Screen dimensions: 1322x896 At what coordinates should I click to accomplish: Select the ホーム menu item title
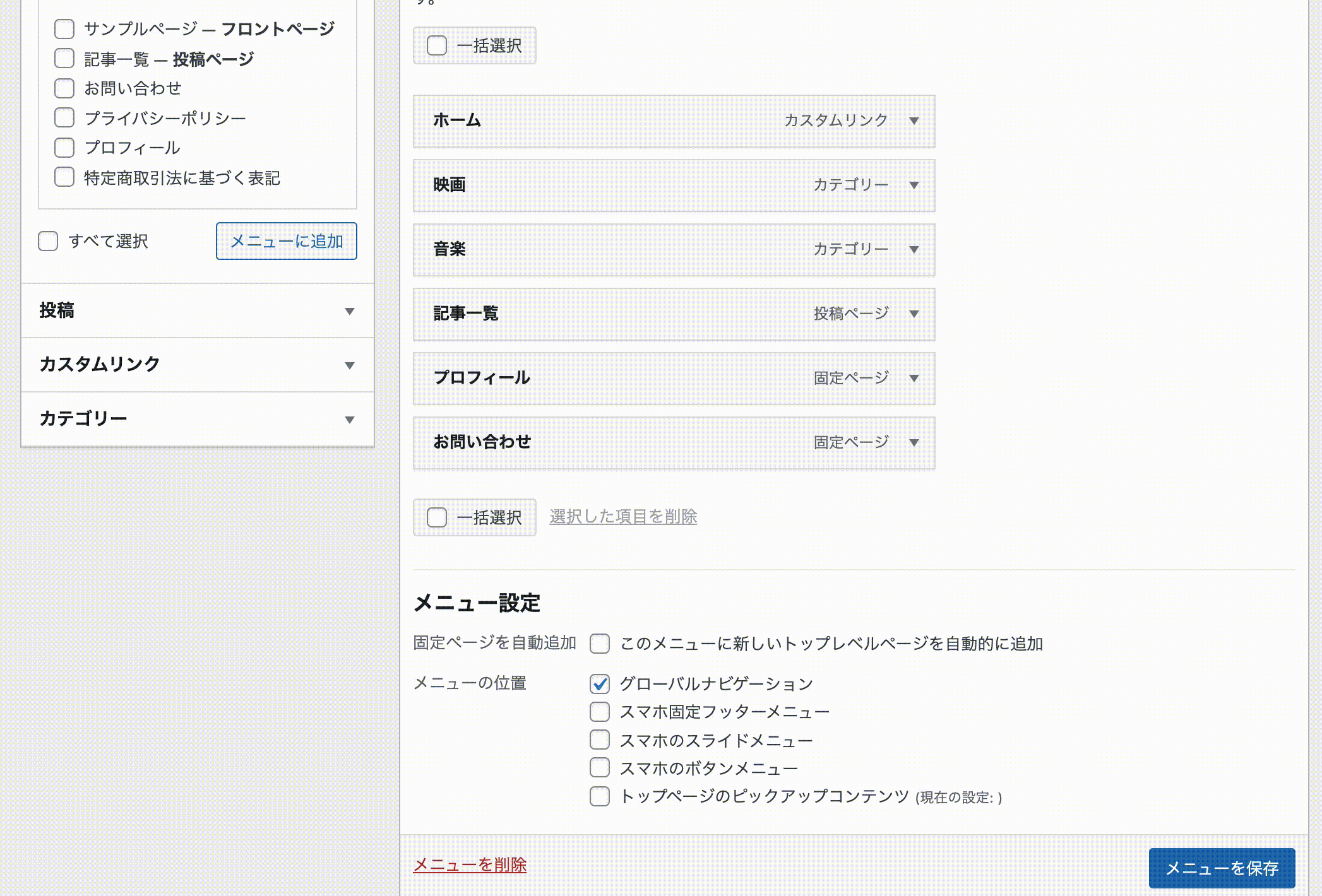point(457,121)
